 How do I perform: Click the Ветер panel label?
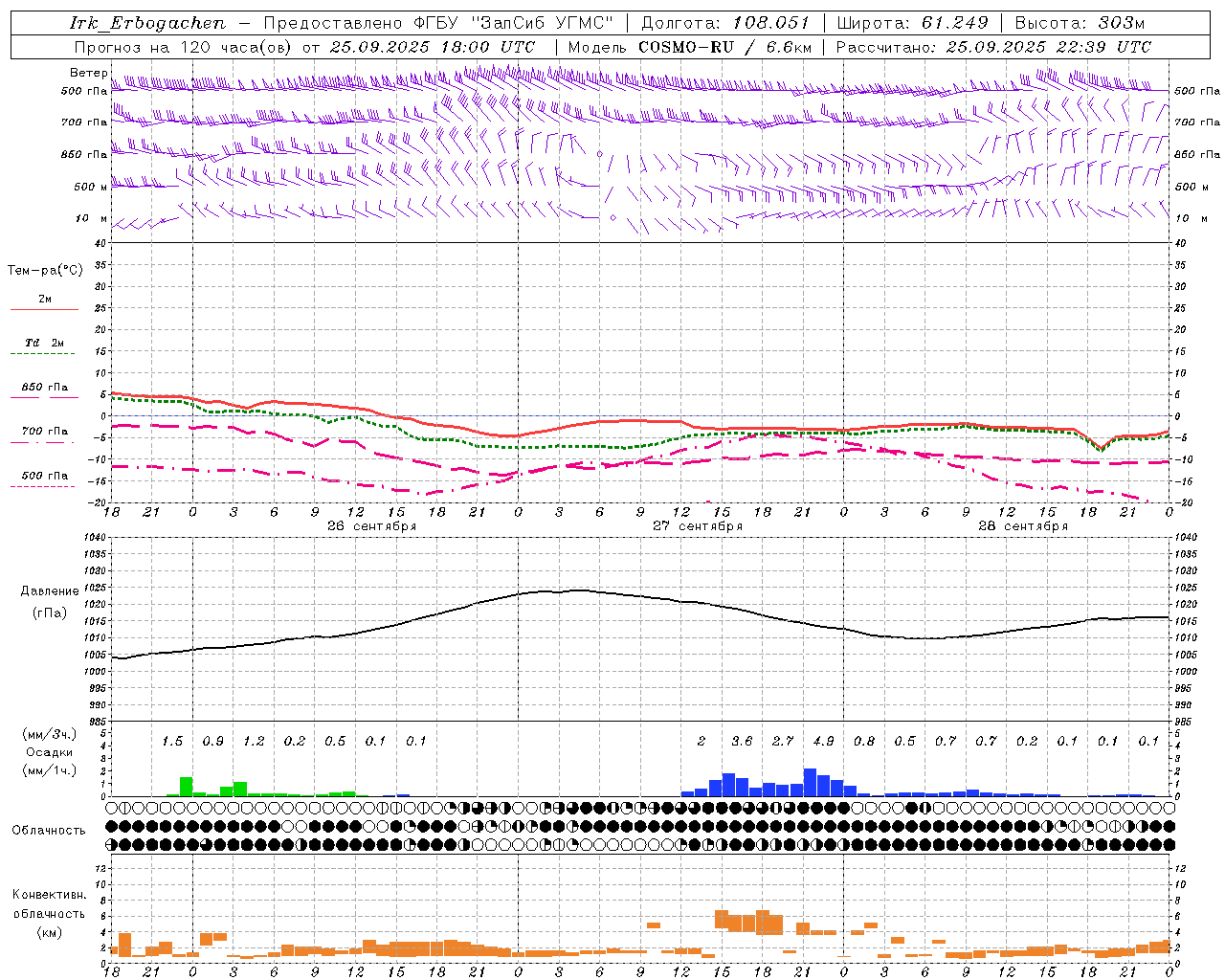point(89,73)
